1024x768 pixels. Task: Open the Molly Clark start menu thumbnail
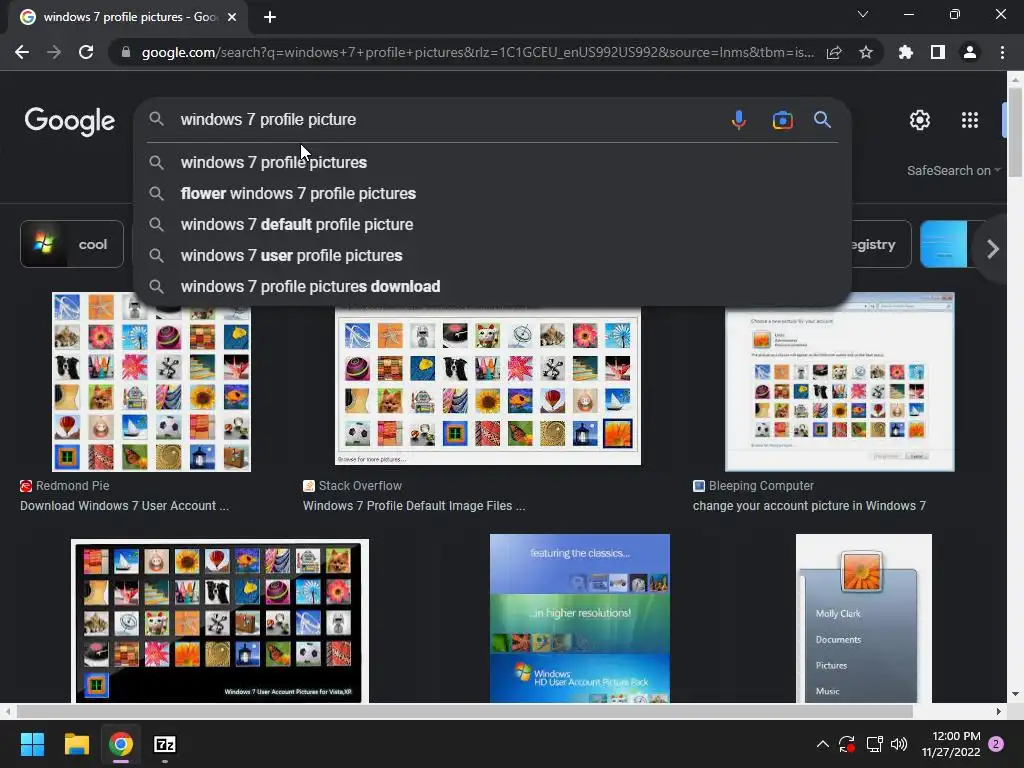(864, 618)
